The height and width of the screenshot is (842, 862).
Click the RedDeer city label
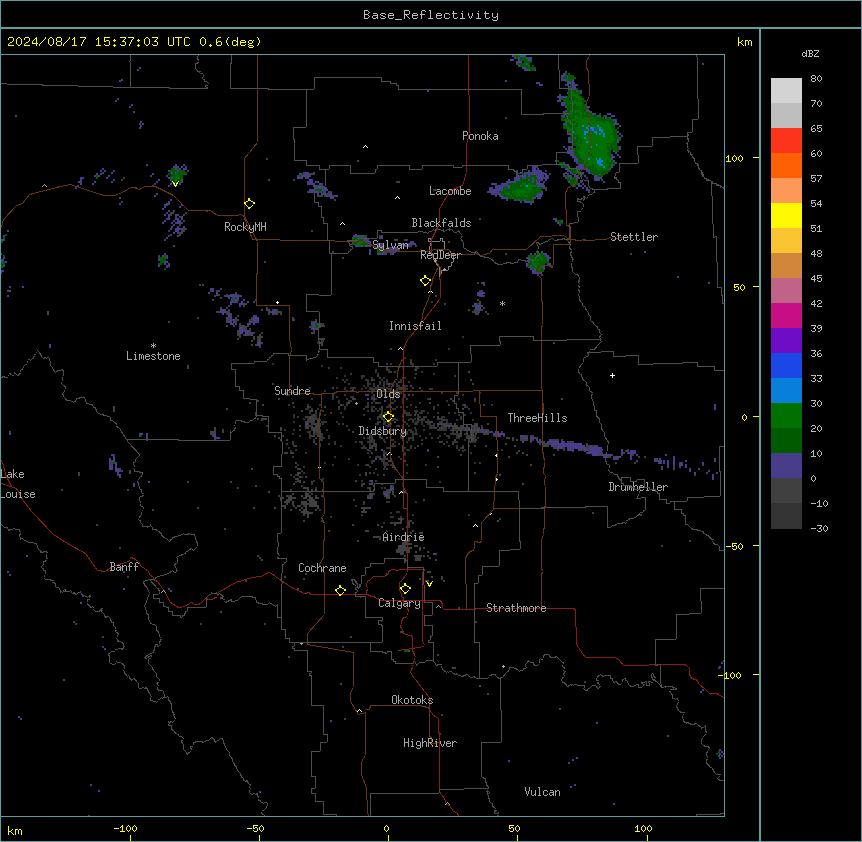coord(440,255)
